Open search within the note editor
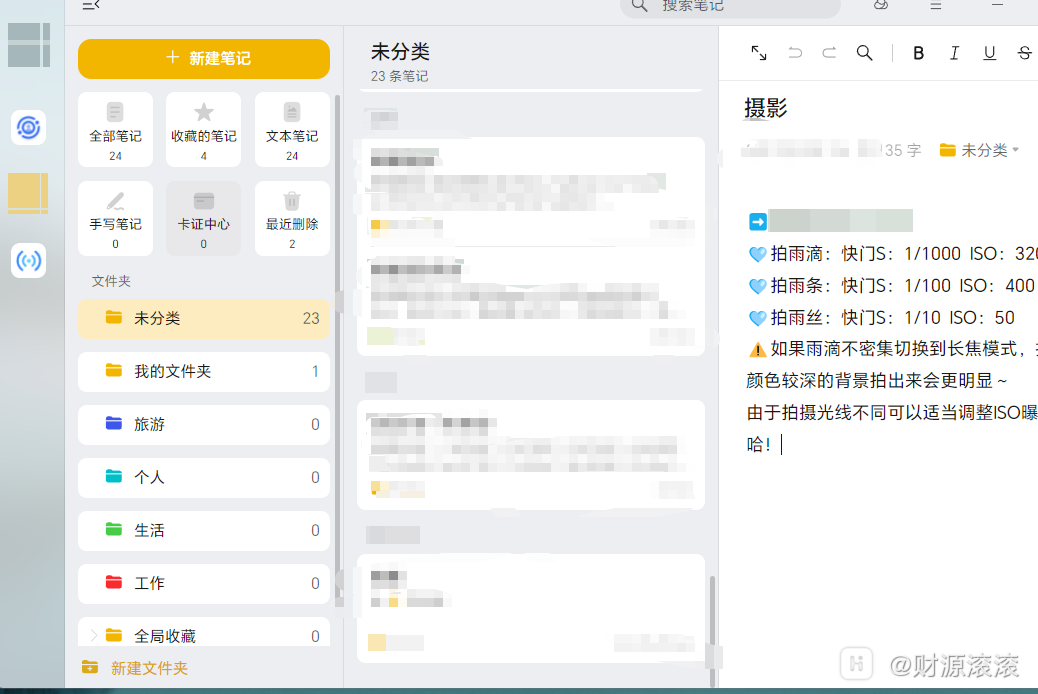 tap(865, 54)
